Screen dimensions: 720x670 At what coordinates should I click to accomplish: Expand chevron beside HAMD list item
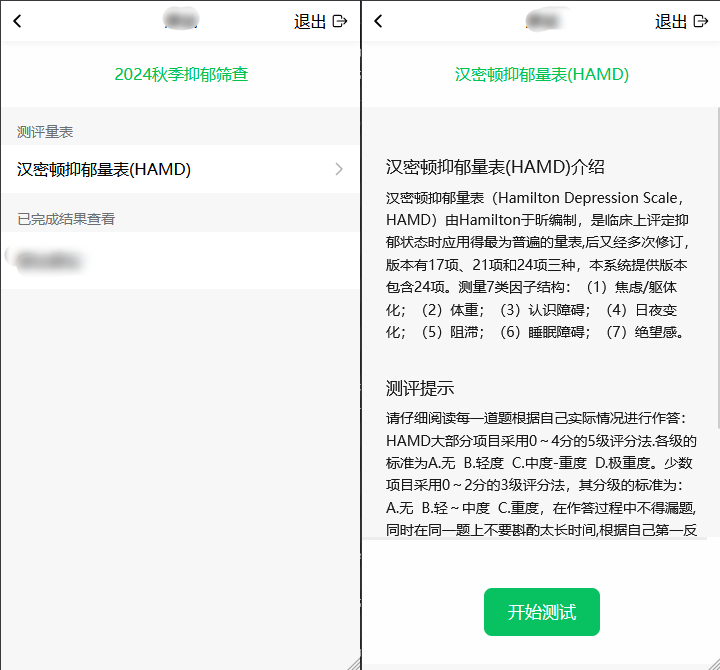coord(339,169)
